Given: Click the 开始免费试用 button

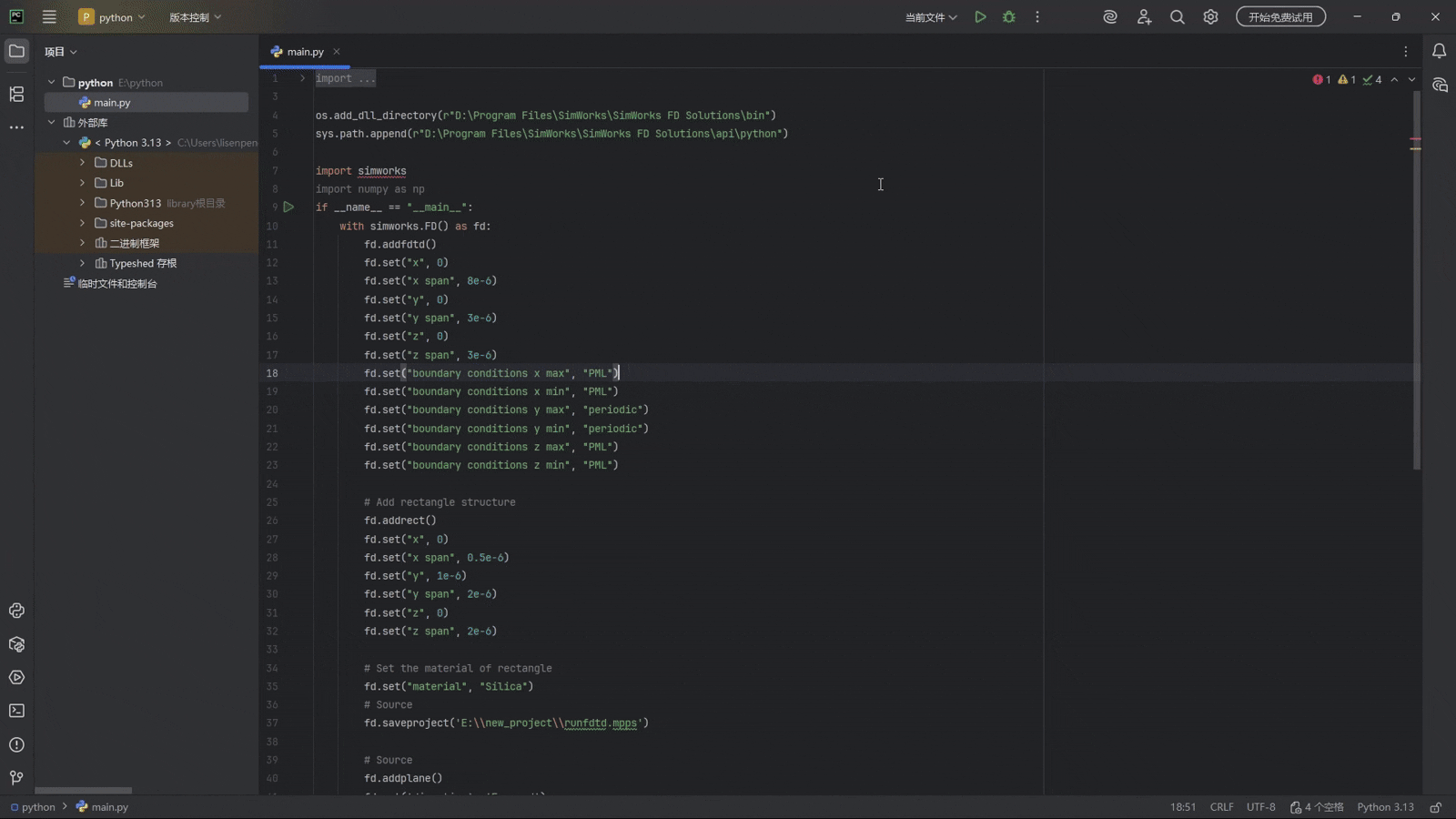Looking at the screenshot, I should coord(1279,17).
